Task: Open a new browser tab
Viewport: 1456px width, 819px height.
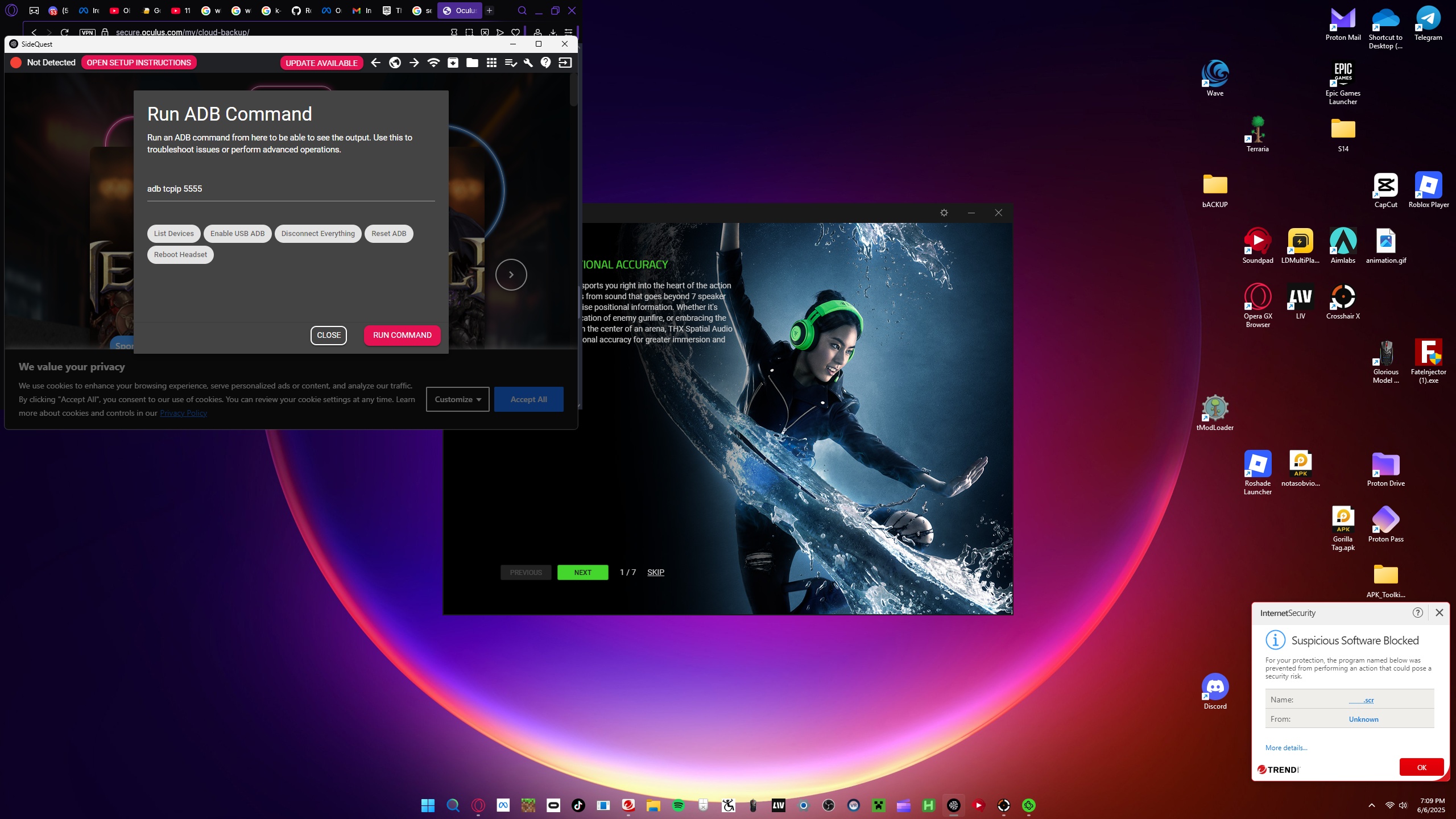Action: 489,10
